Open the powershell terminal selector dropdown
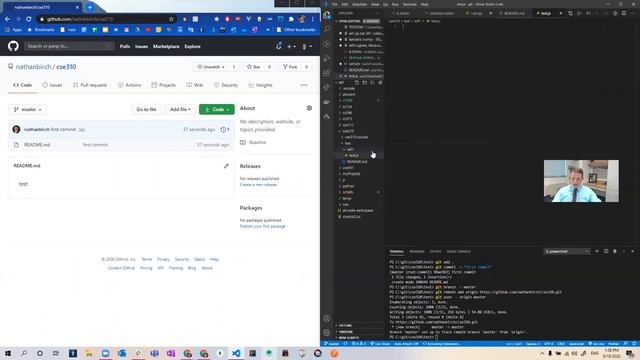This screenshot has width=640, height=360. click(567, 251)
